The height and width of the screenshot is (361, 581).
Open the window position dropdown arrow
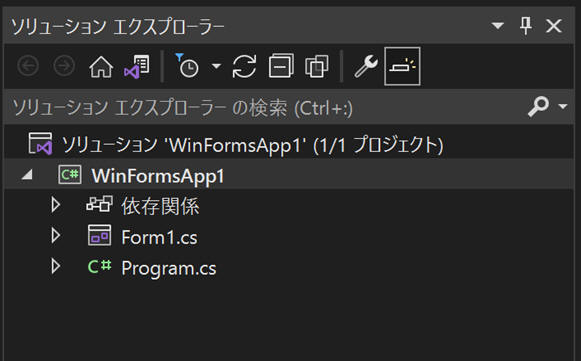pyautogui.click(x=497, y=26)
